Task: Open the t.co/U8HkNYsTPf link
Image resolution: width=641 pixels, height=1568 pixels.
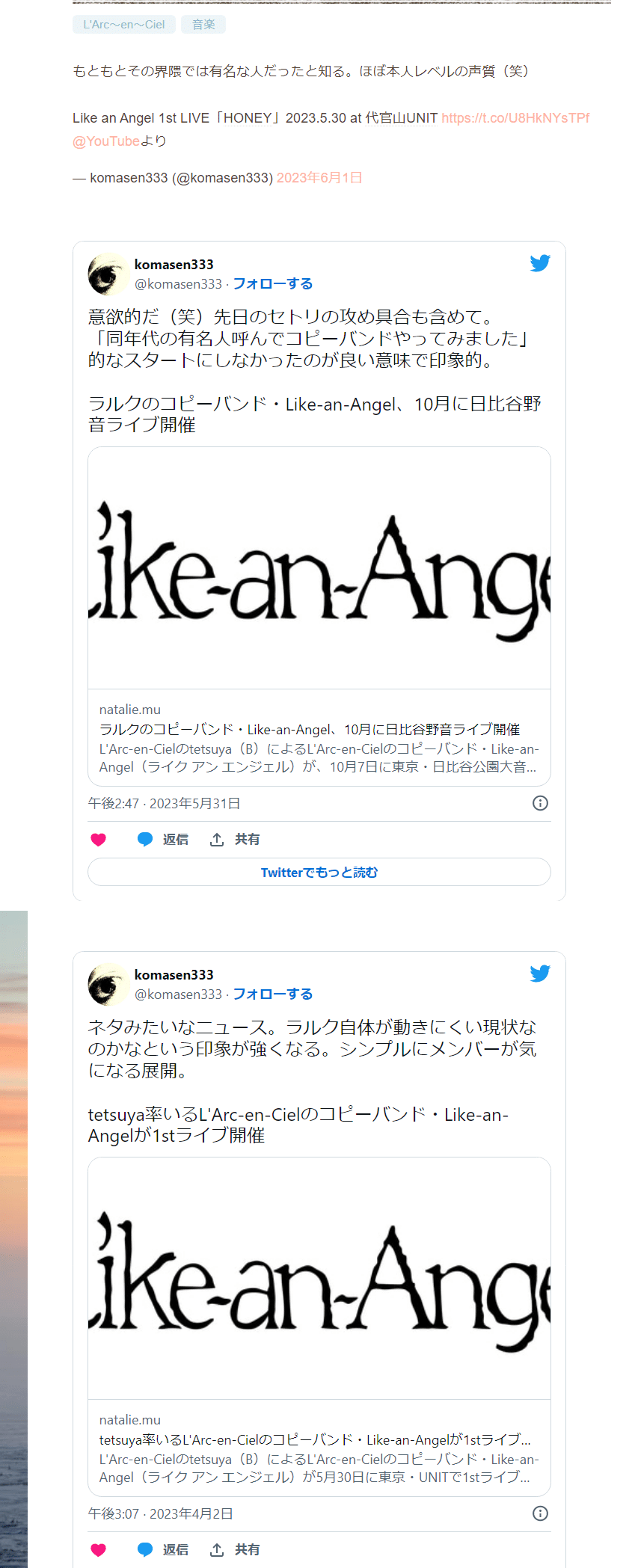Action: pyautogui.click(x=515, y=118)
